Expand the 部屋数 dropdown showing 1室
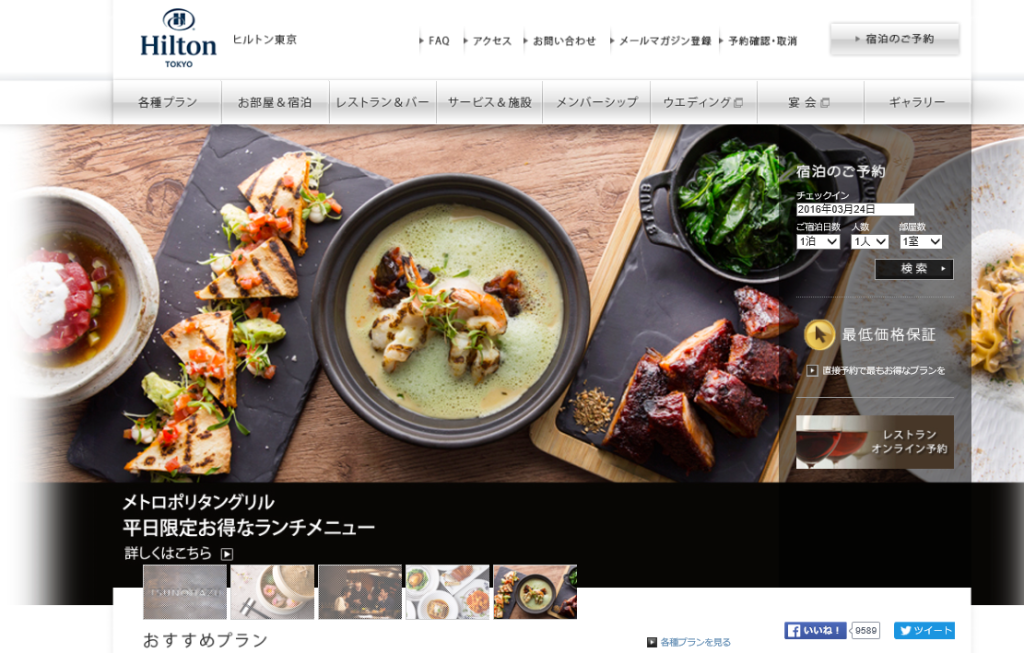 click(x=921, y=242)
